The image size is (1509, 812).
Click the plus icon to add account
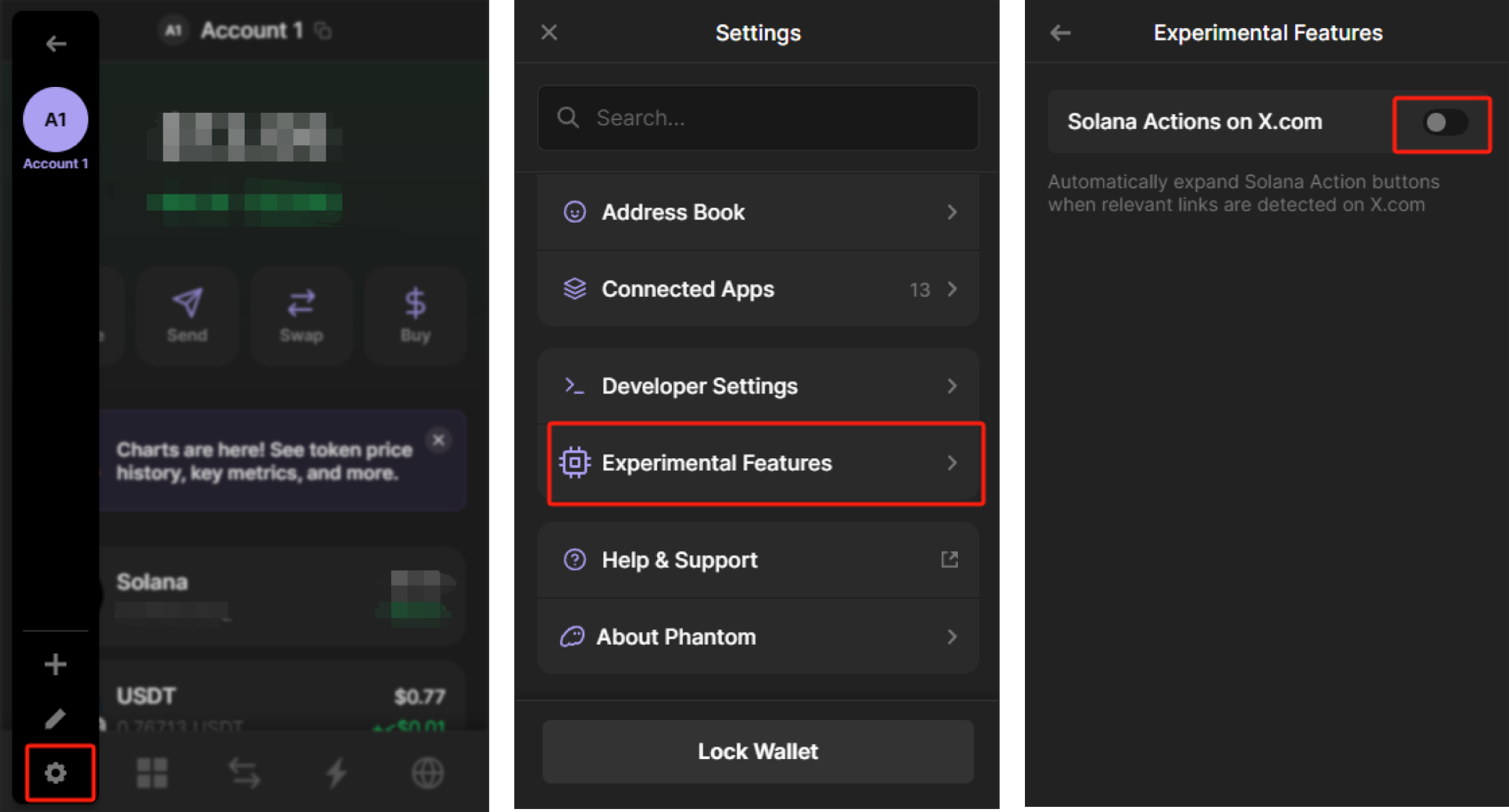55,665
